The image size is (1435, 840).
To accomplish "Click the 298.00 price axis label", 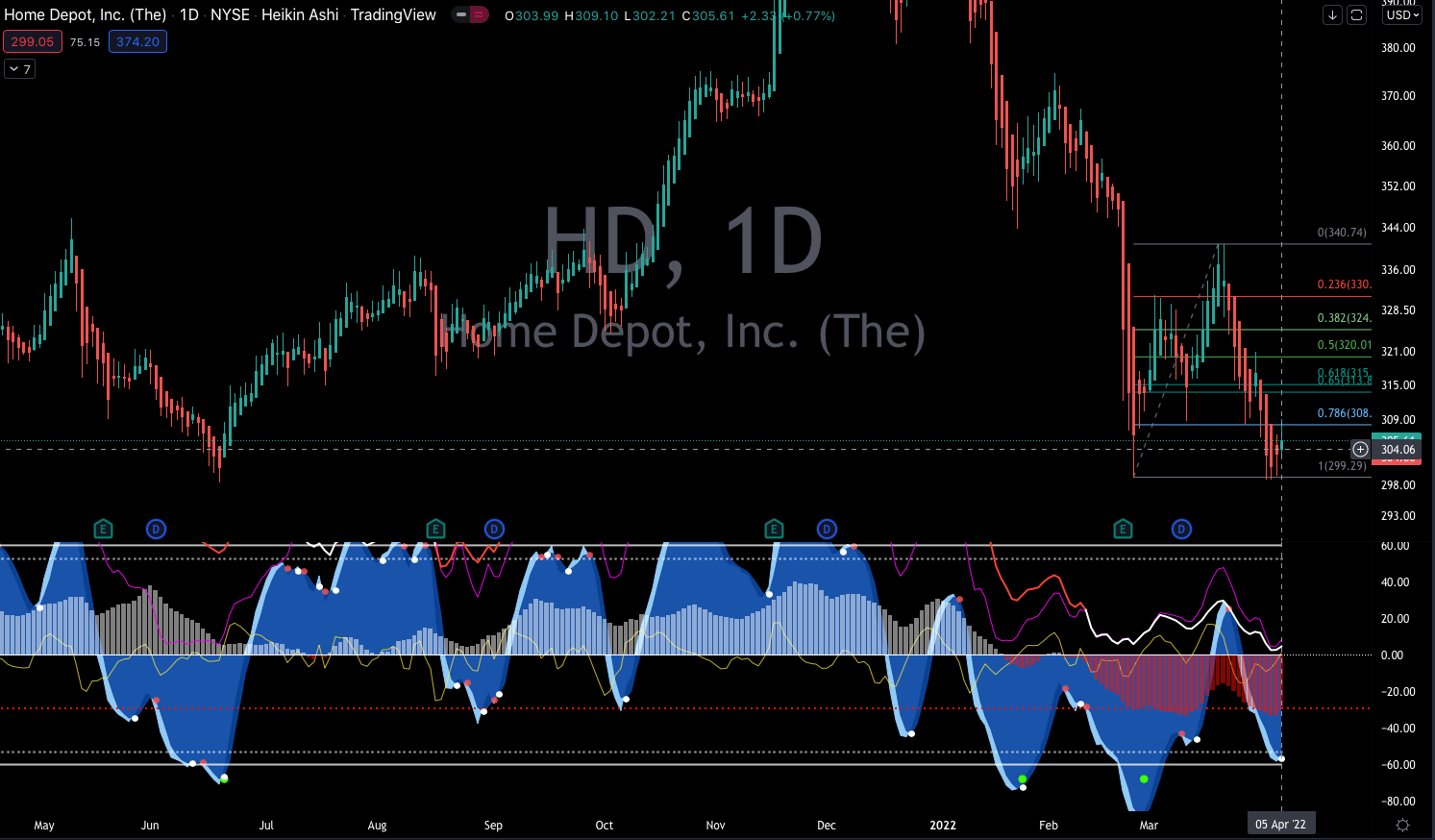I will pos(1398,485).
